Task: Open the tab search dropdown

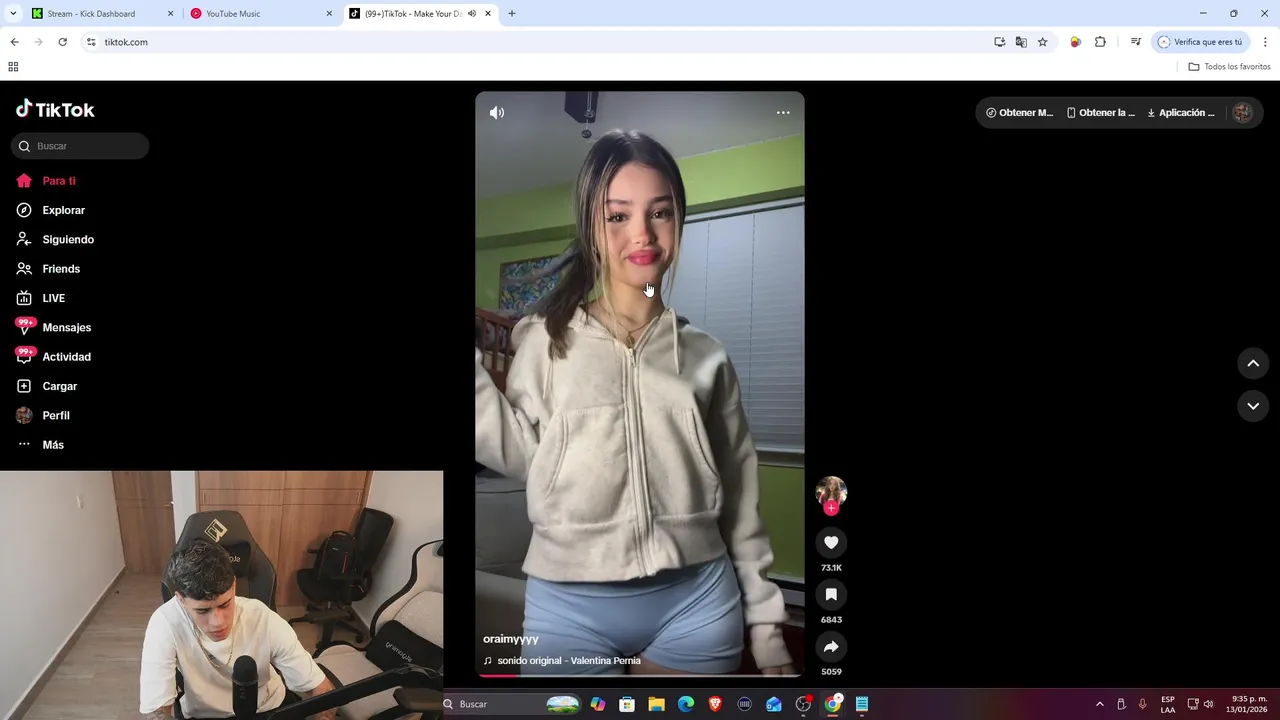Action: (13, 14)
